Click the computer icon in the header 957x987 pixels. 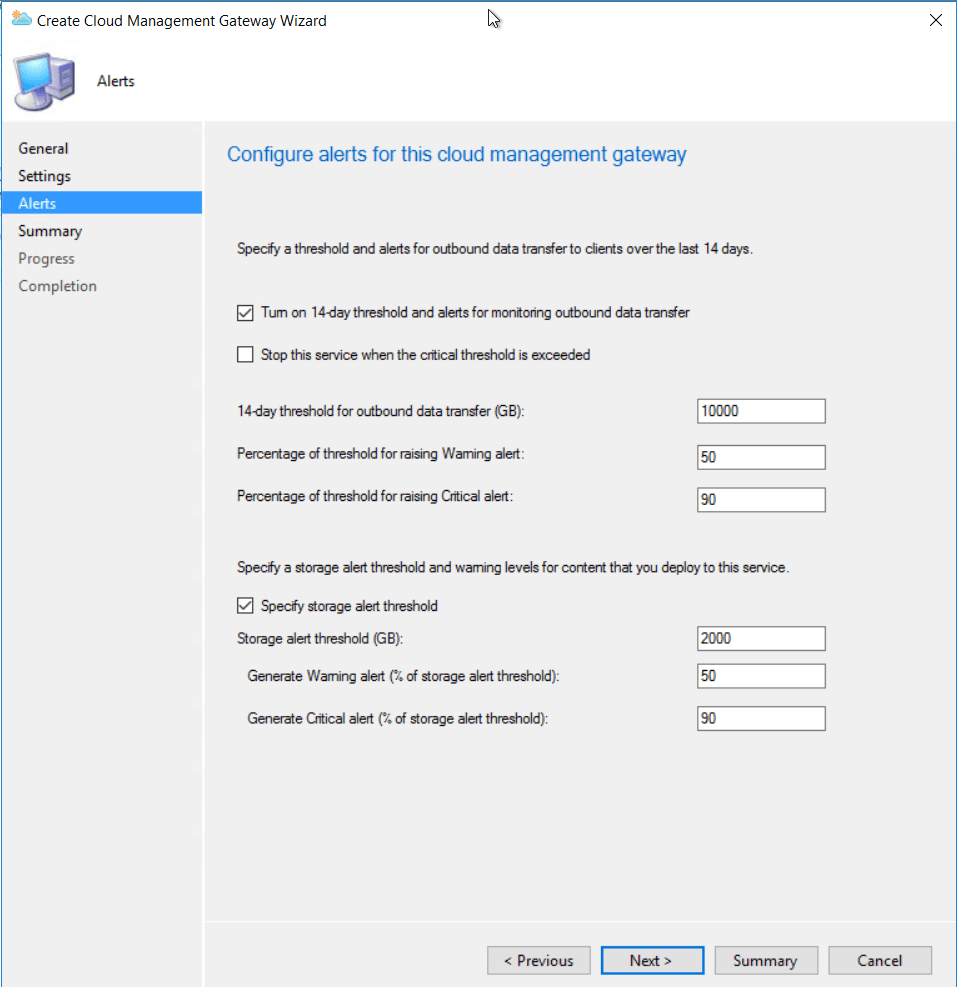click(x=43, y=82)
